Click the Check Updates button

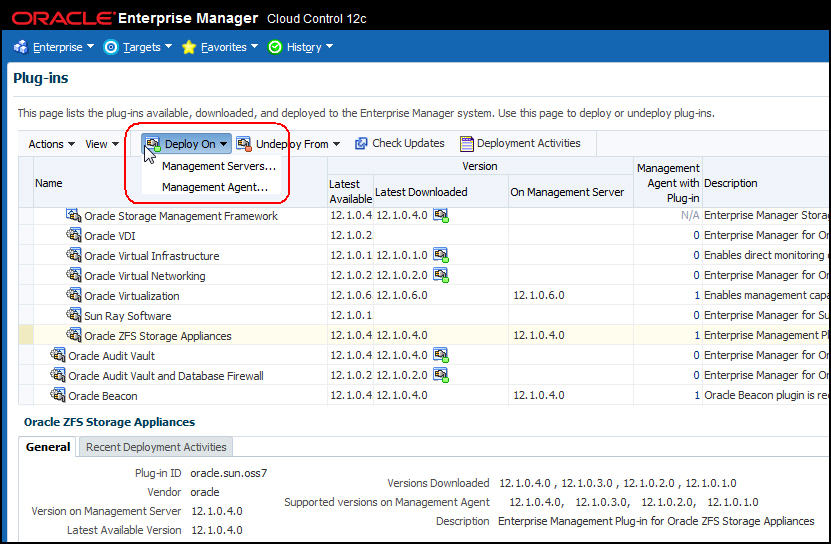[x=400, y=144]
